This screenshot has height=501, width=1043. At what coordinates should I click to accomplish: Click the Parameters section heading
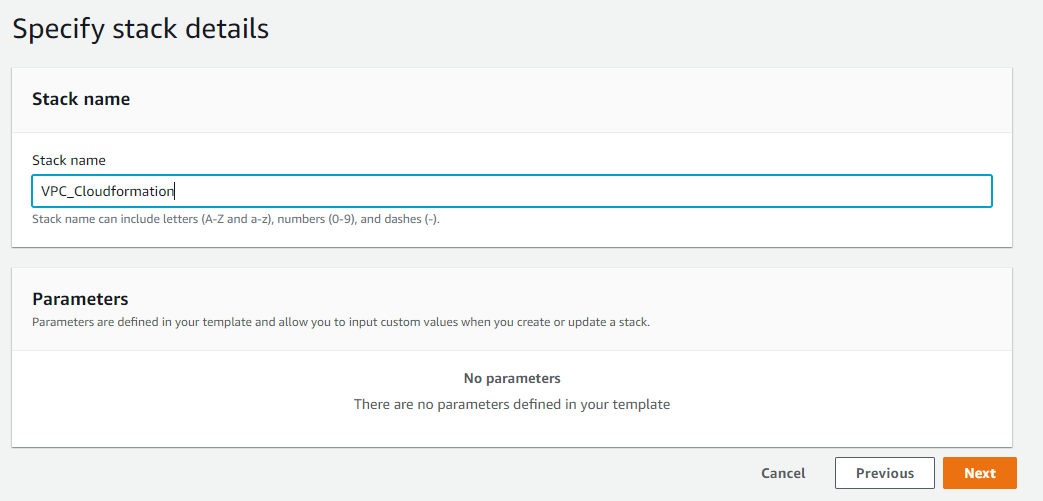(80, 298)
